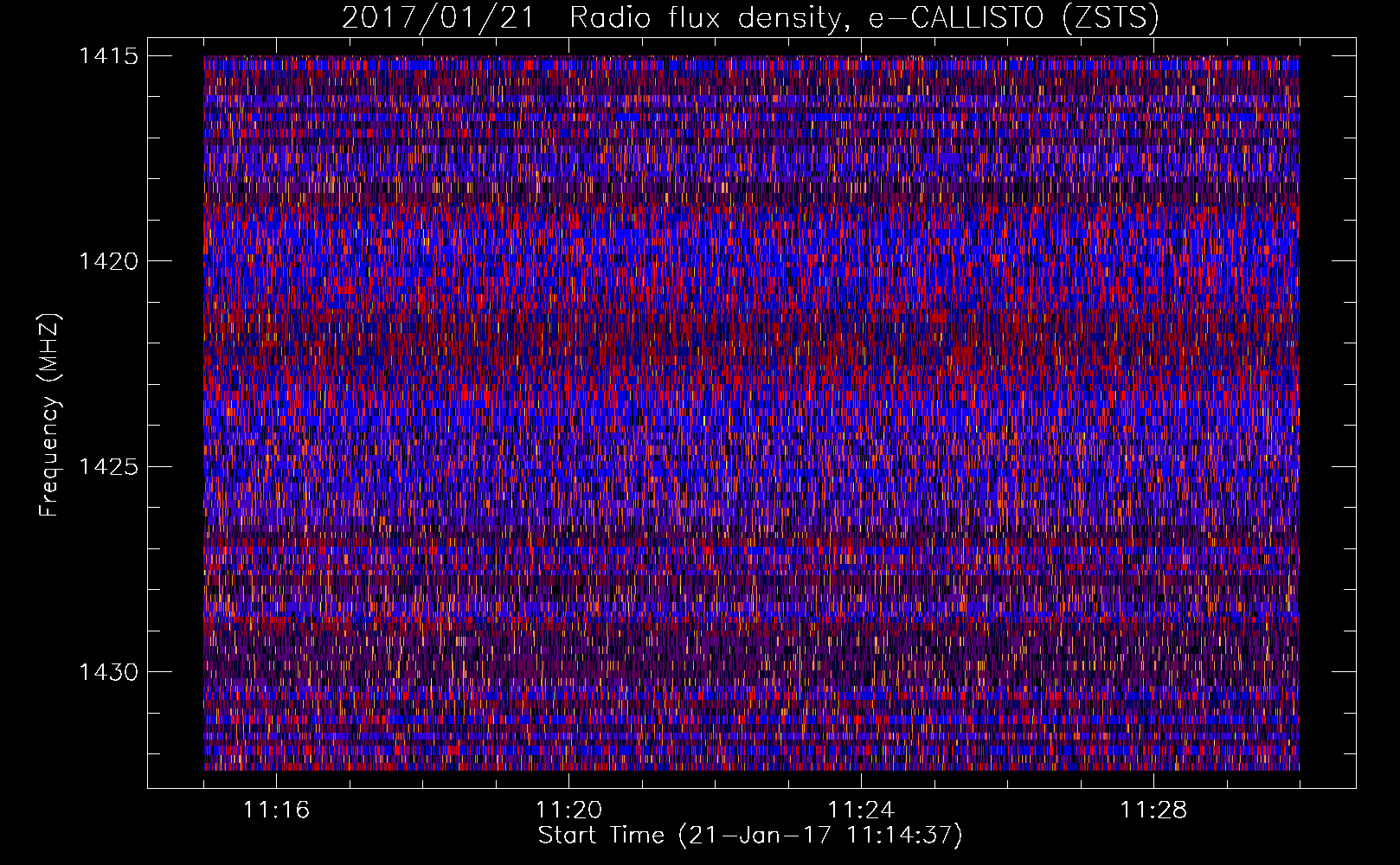Select the 1425 frequency axis label
This screenshot has height=865, width=1400.
[x=108, y=467]
